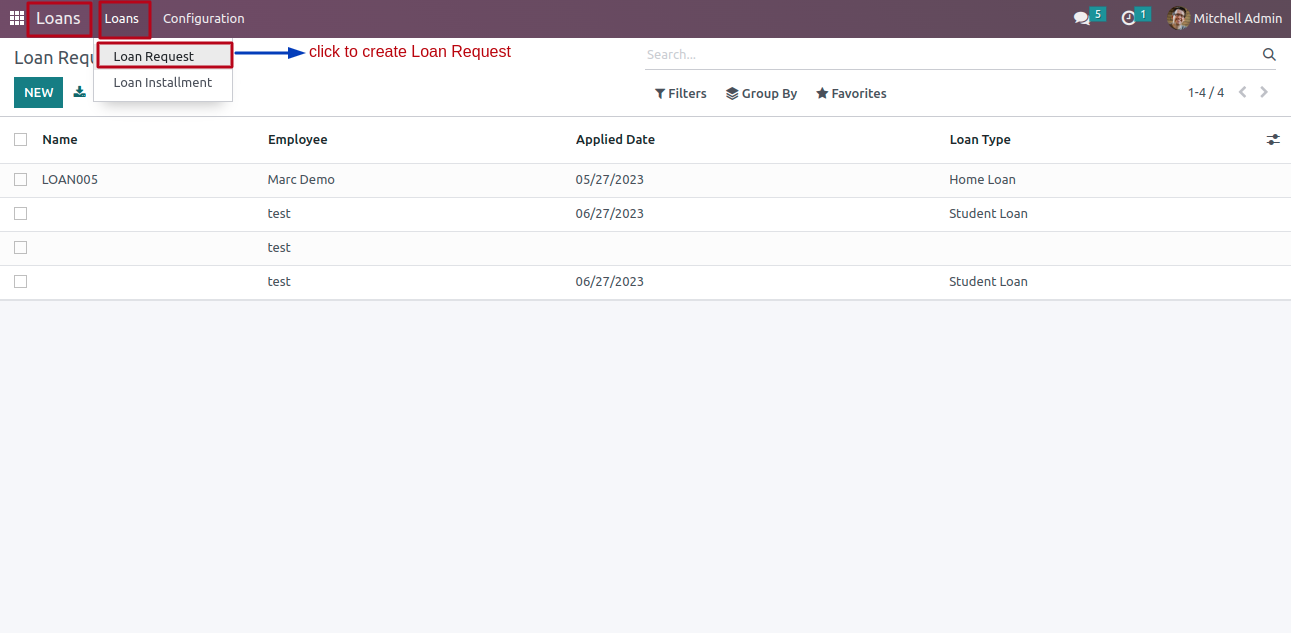Viewport: 1291px width, 633px height.
Task: Click the download export icon beside NEW
Action: pyautogui.click(x=80, y=92)
